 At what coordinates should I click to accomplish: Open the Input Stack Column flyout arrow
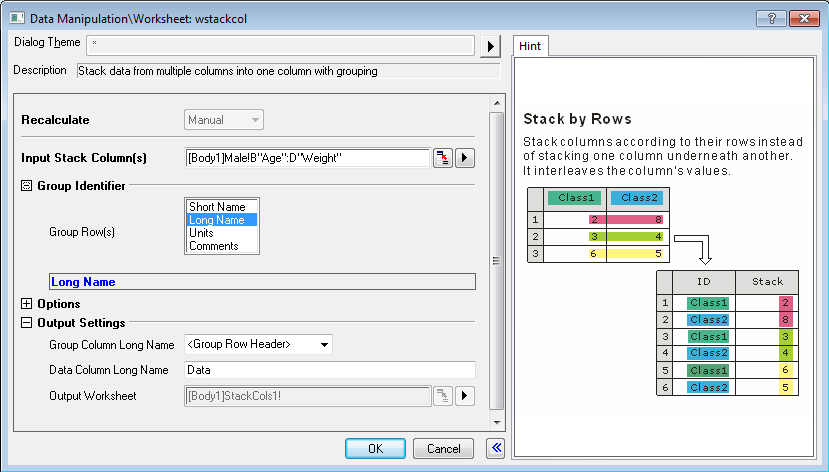[x=465, y=158]
